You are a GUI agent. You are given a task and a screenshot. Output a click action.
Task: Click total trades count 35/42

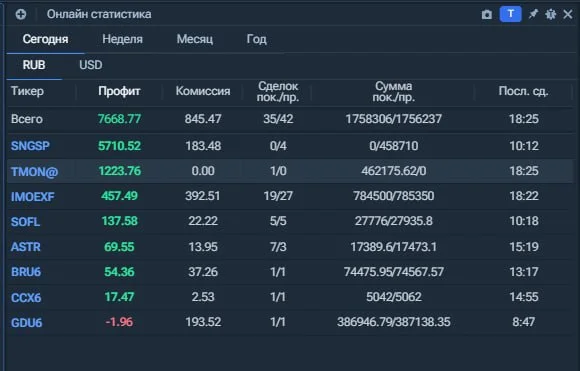(278, 119)
